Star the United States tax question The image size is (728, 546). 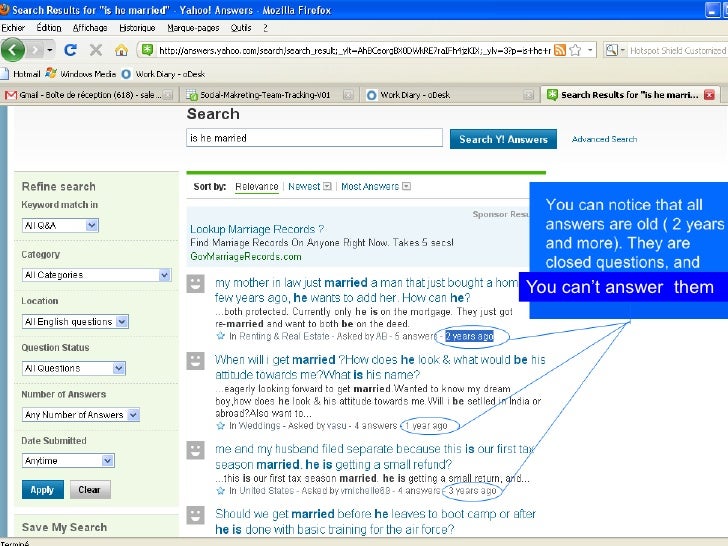point(221,490)
